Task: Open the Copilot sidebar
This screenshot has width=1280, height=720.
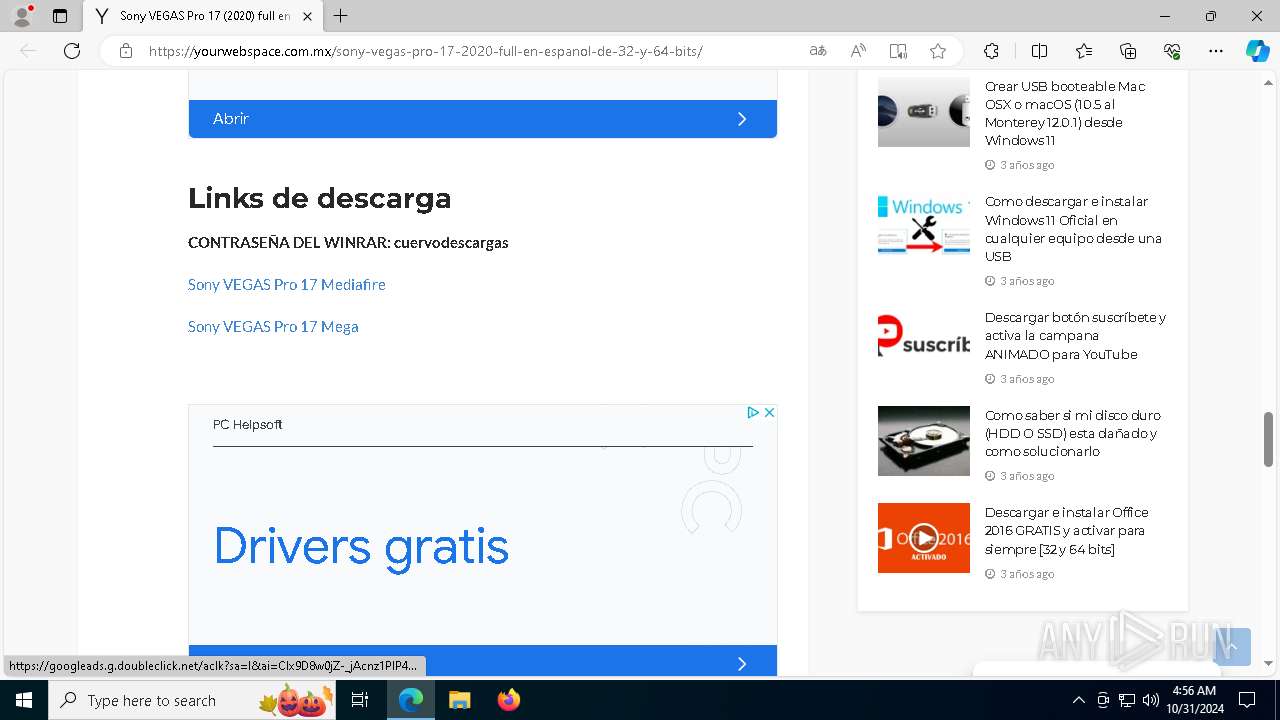Action: point(1257,51)
